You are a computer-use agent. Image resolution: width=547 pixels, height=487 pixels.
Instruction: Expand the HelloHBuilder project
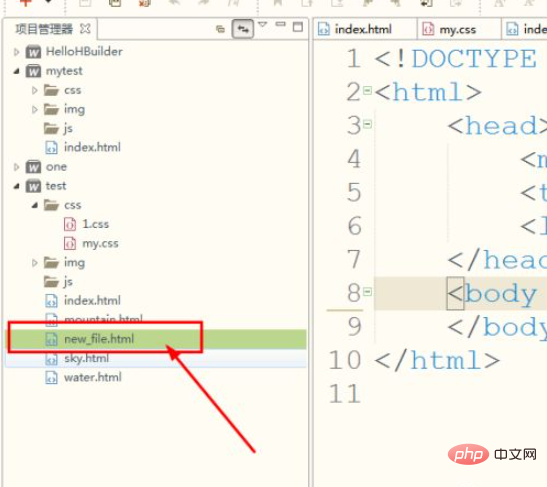(x=16, y=52)
